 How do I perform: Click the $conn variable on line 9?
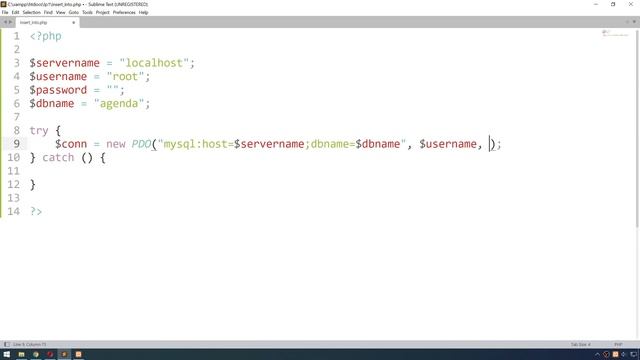(x=71, y=144)
